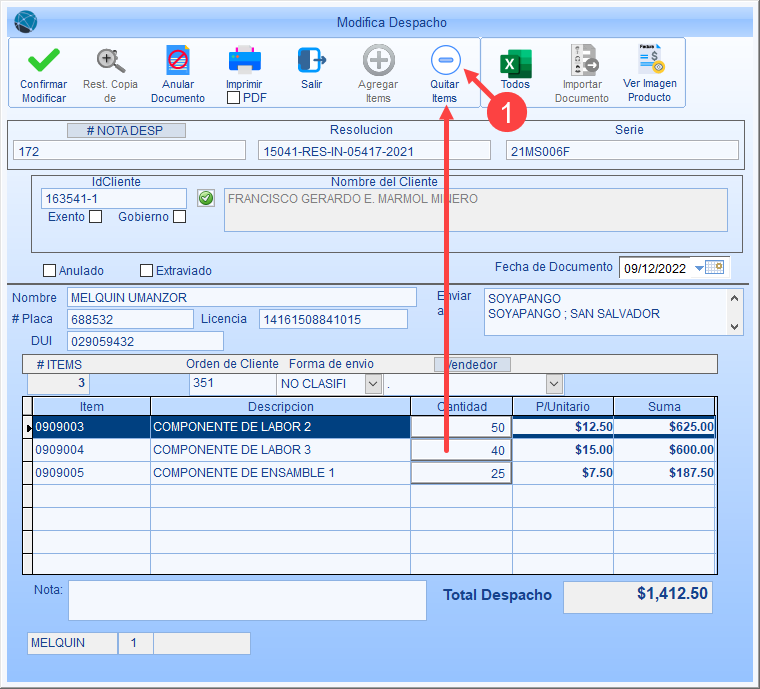Click the green client validation check icon
This screenshot has height=689, width=760.
206,198
